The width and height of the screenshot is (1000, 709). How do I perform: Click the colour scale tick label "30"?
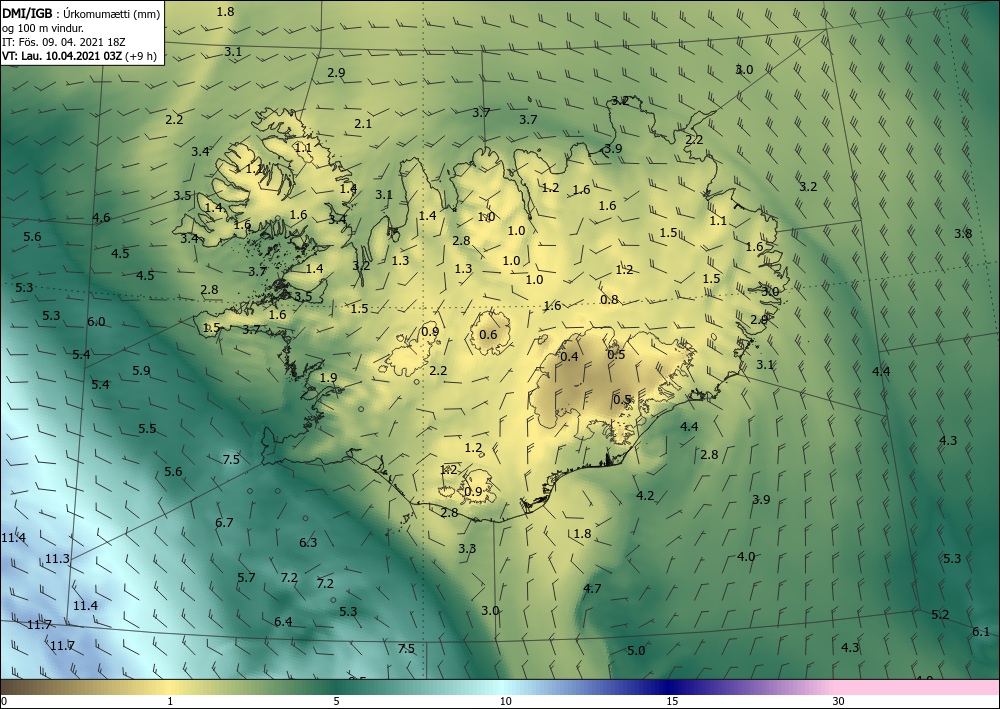click(x=839, y=701)
